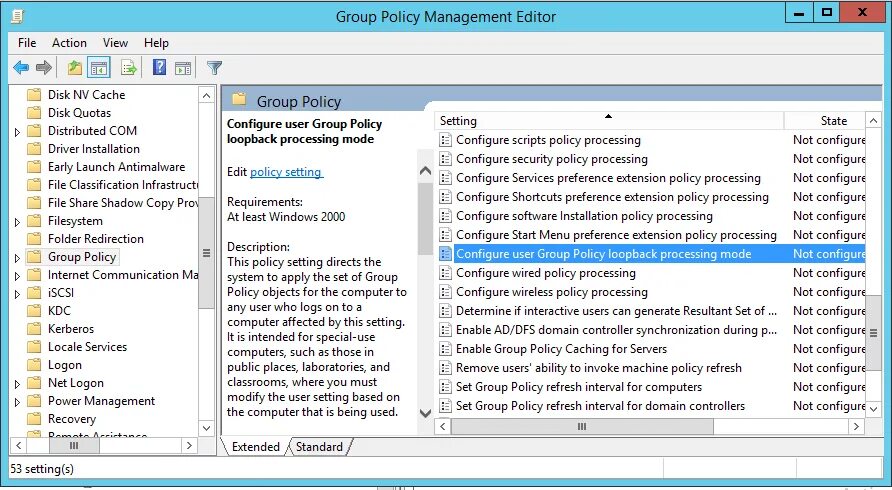The height and width of the screenshot is (490, 892).
Task: Click the application icon in title bar
Action: pos(18,17)
